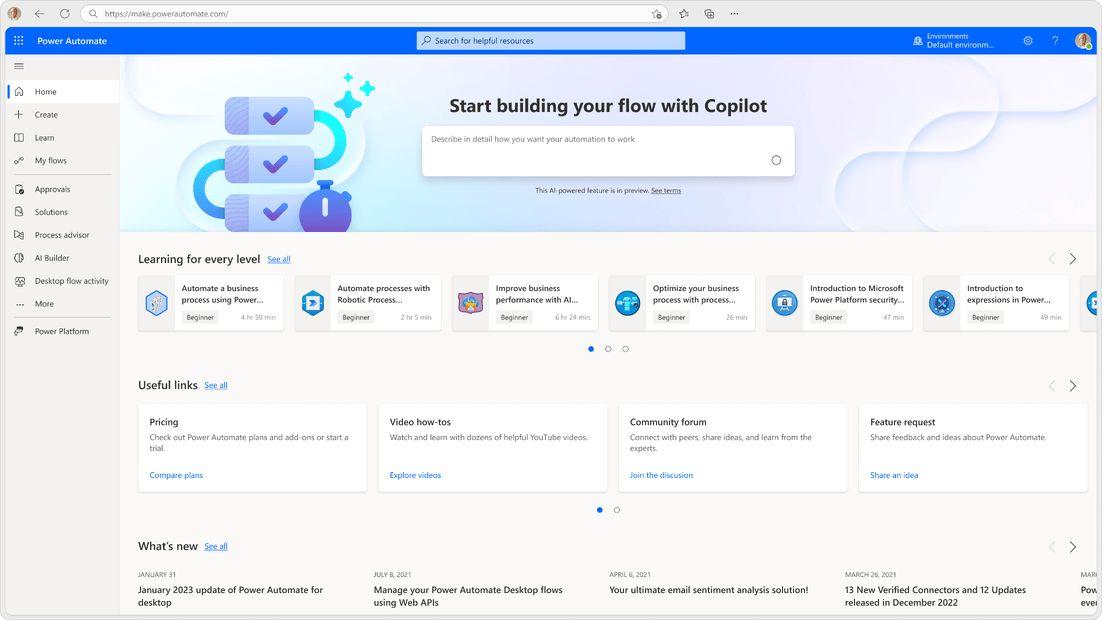Open Home in the left navigation

pos(63,91)
